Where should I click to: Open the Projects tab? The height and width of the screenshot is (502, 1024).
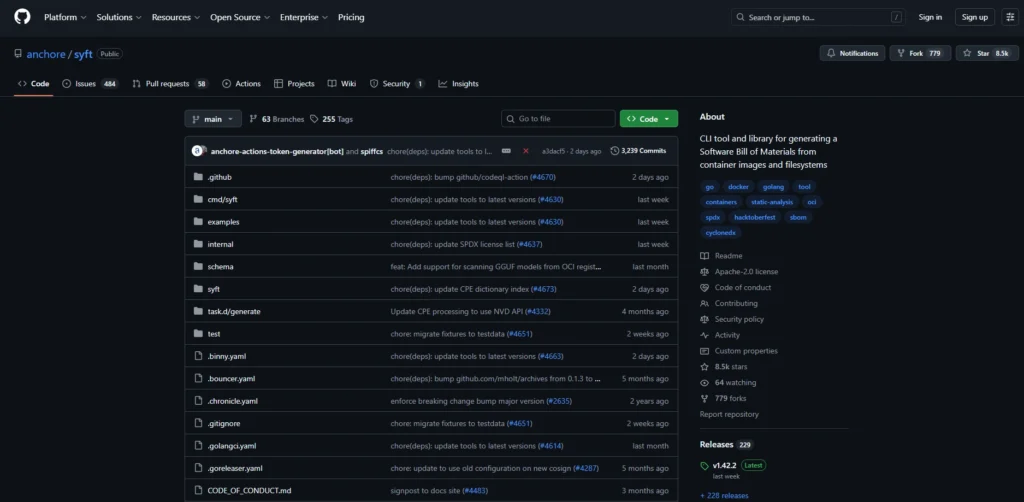pos(294,84)
